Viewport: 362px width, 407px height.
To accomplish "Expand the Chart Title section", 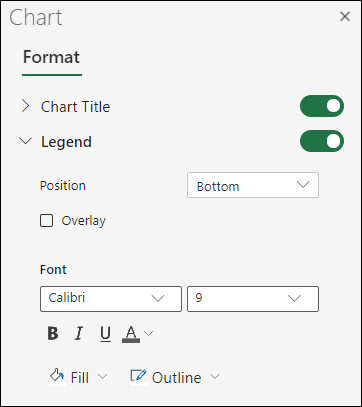I will coord(26,106).
